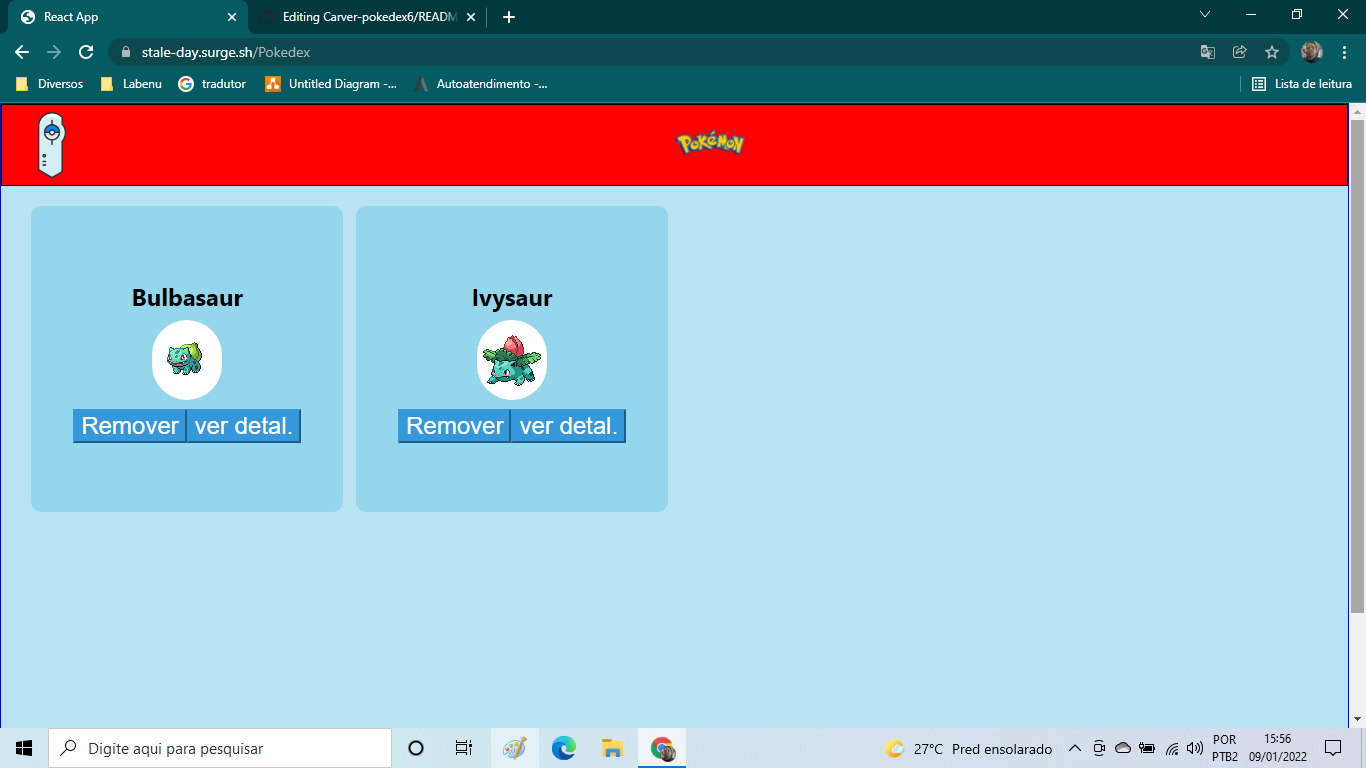Viewport: 1366px width, 768px height.
Task: Click the Meet Now camera tray icon
Action: tap(1099, 748)
